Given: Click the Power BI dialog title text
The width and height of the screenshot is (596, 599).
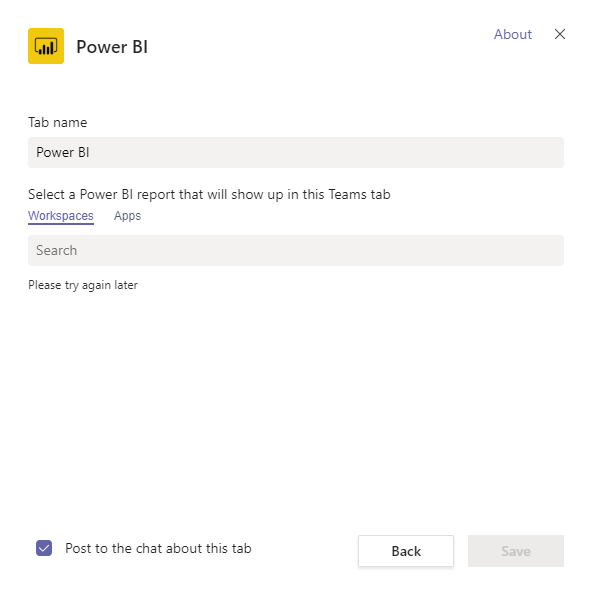Looking at the screenshot, I should (112, 47).
